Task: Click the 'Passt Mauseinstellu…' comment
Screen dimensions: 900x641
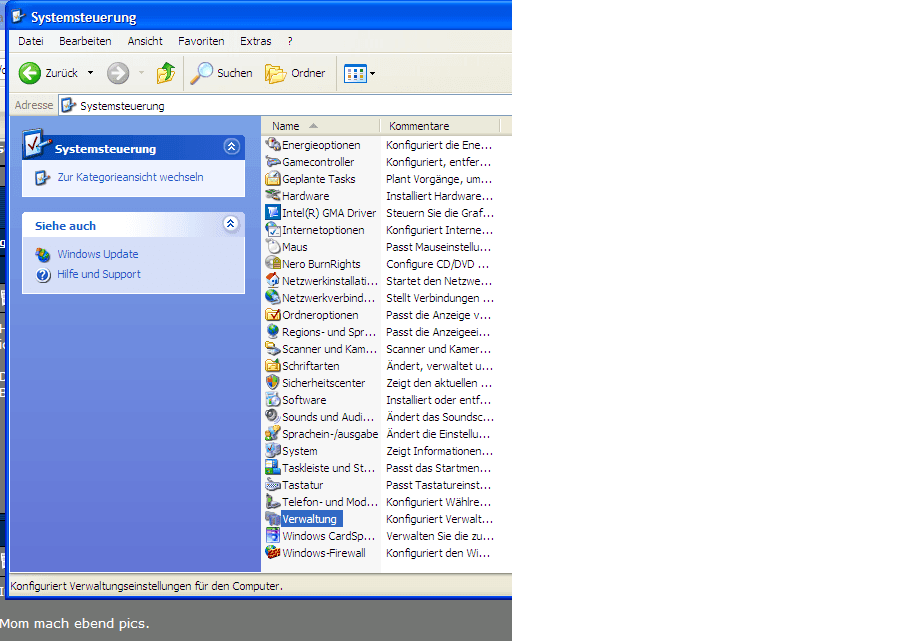Action: (x=439, y=247)
